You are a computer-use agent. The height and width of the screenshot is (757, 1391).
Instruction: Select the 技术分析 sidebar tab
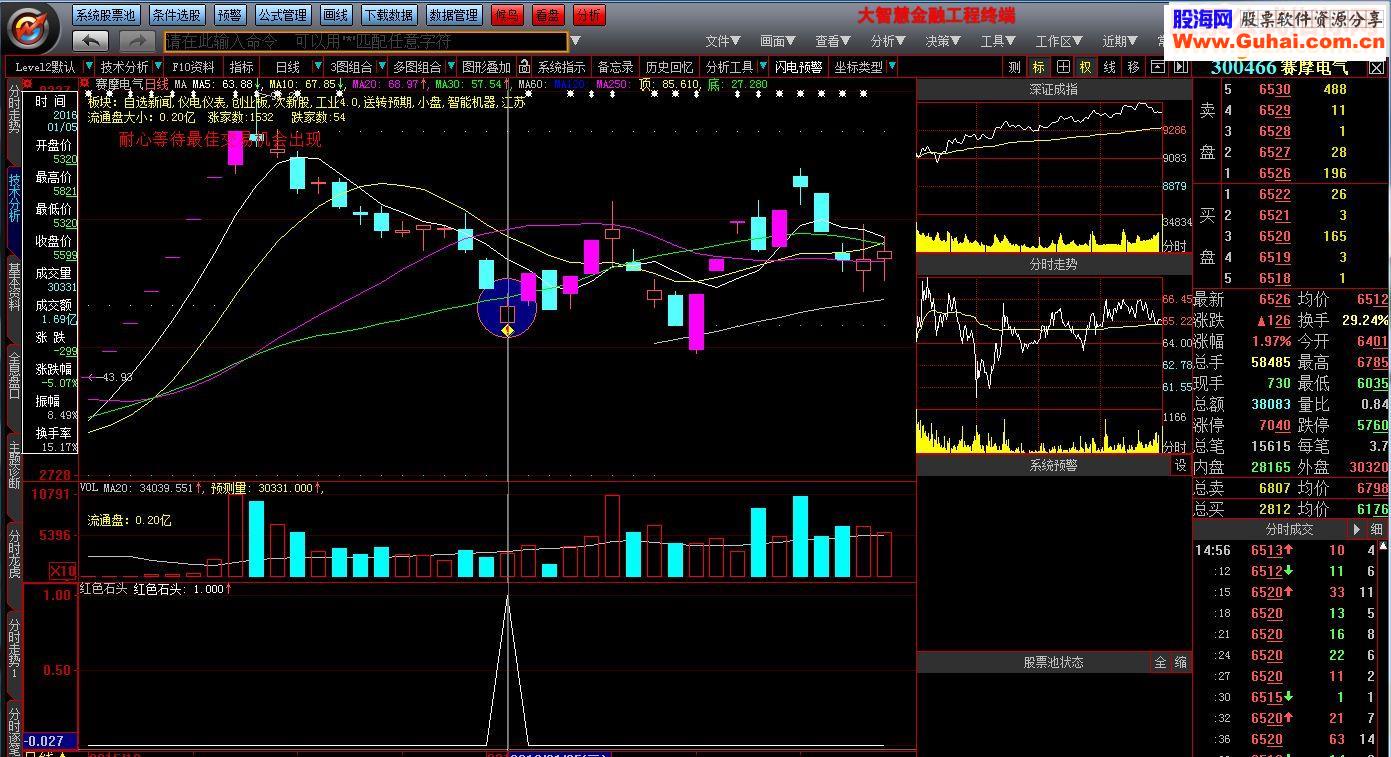pyautogui.click(x=14, y=198)
